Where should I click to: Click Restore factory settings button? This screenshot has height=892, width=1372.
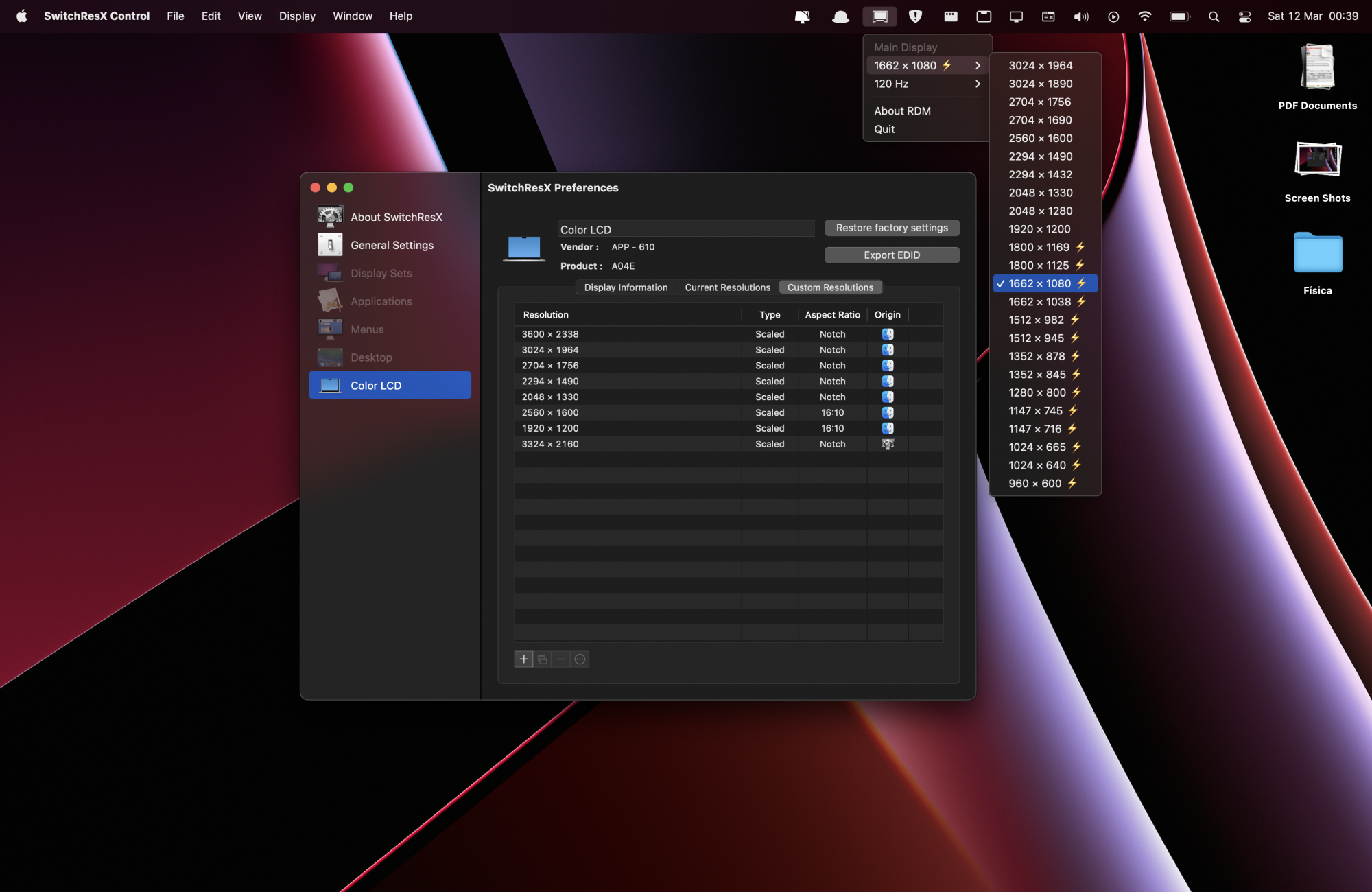pyautogui.click(x=892, y=228)
